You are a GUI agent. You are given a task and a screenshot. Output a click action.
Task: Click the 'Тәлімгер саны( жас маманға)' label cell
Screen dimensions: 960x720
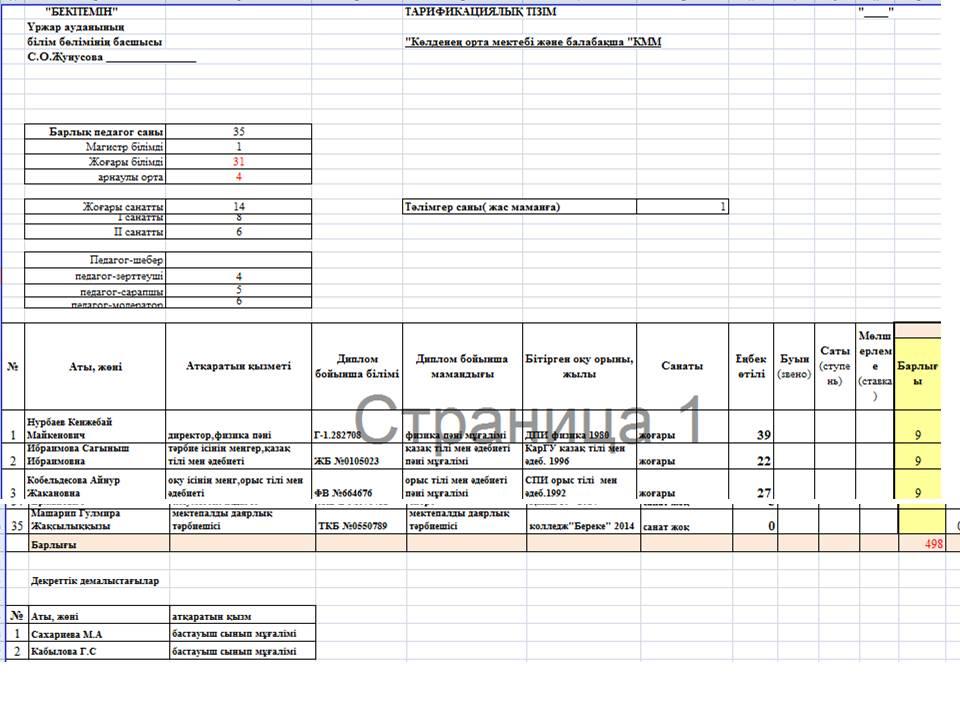click(519, 207)
